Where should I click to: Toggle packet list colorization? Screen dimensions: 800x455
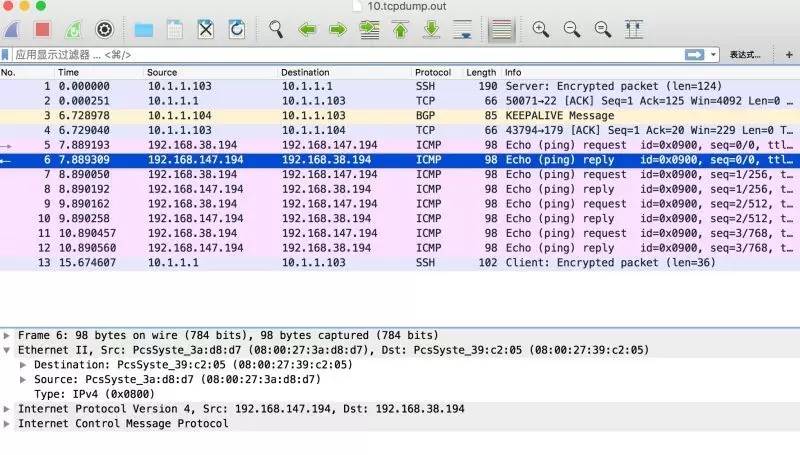click(501, 30)
